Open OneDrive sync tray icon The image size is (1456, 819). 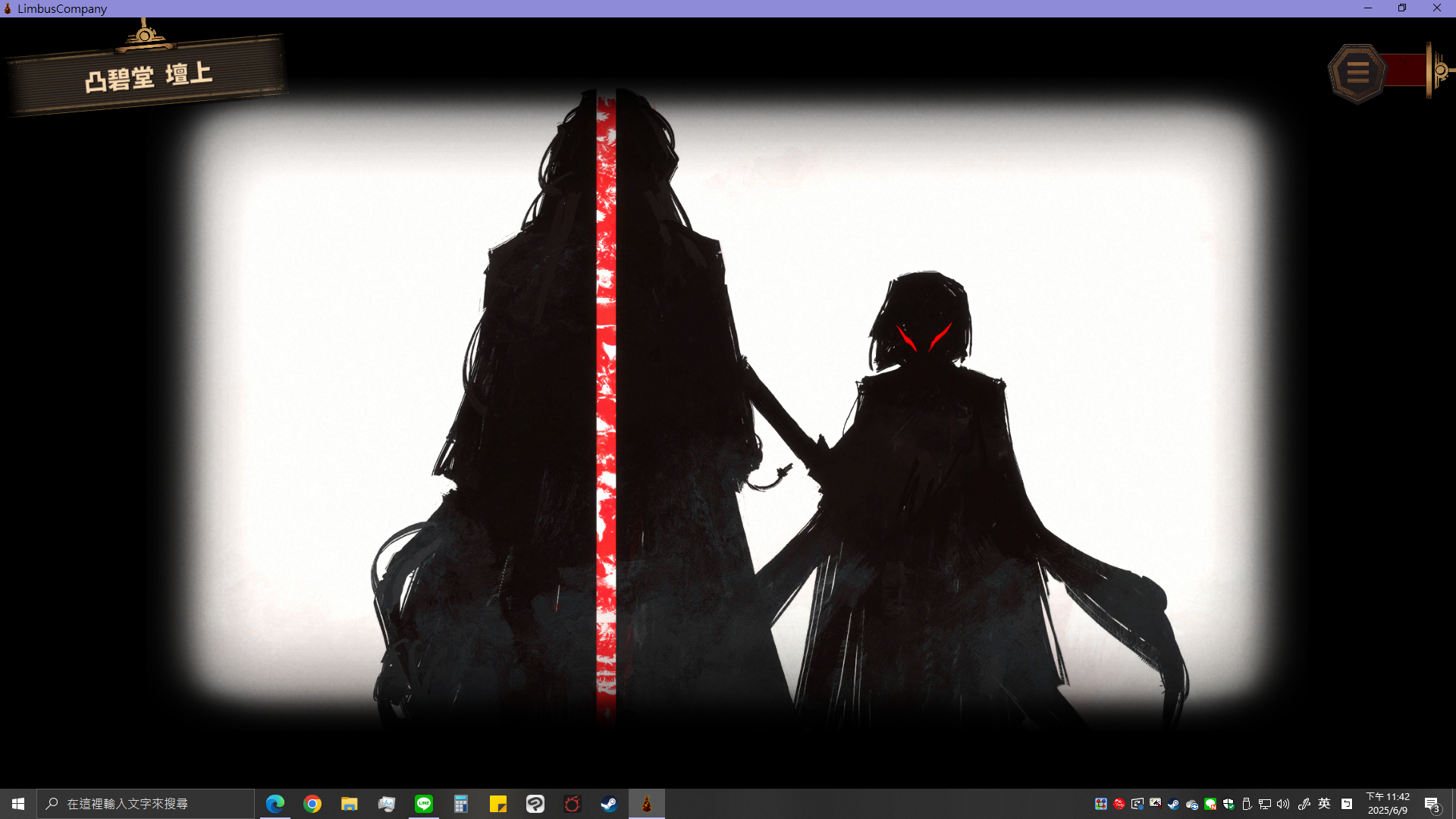tap(1192, 804)
